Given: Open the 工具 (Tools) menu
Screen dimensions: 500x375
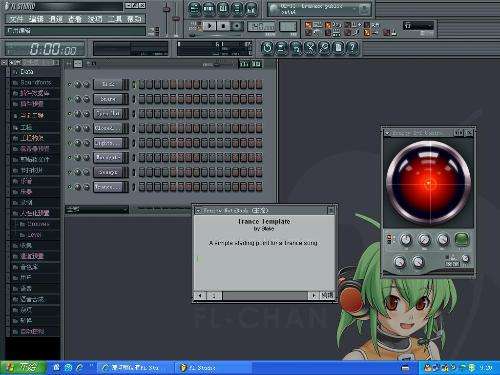Looking at the screenshot, I should click(x=115, y=19).
